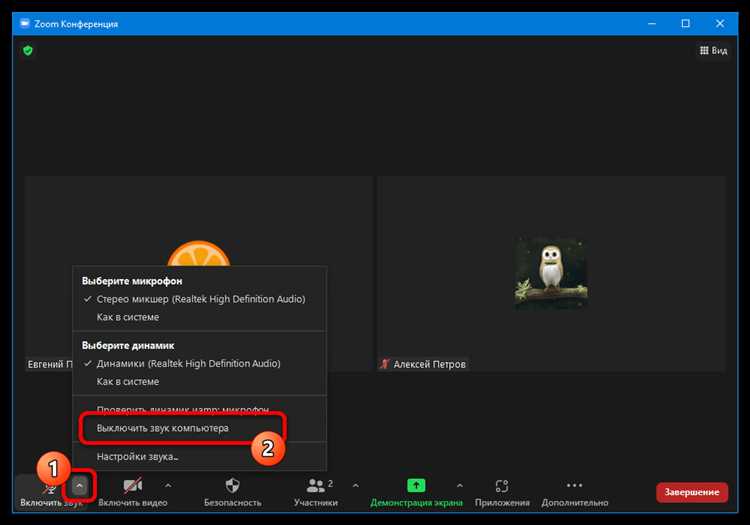The height and width of the screenshot is (525, 750).
Task: Select Как в системе under speaker
Action: [x=200, y=382]
